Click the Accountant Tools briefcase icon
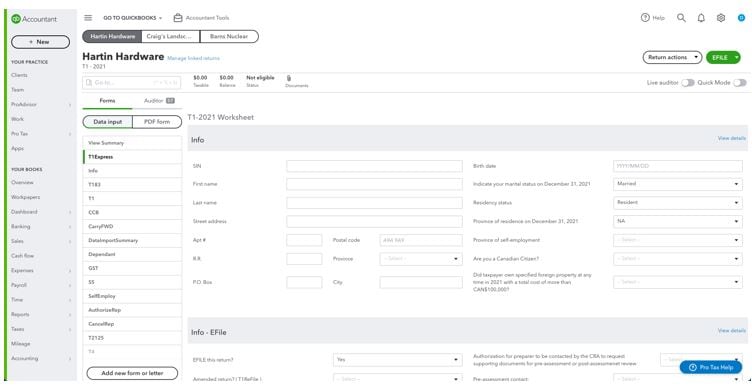 (178, 18)
